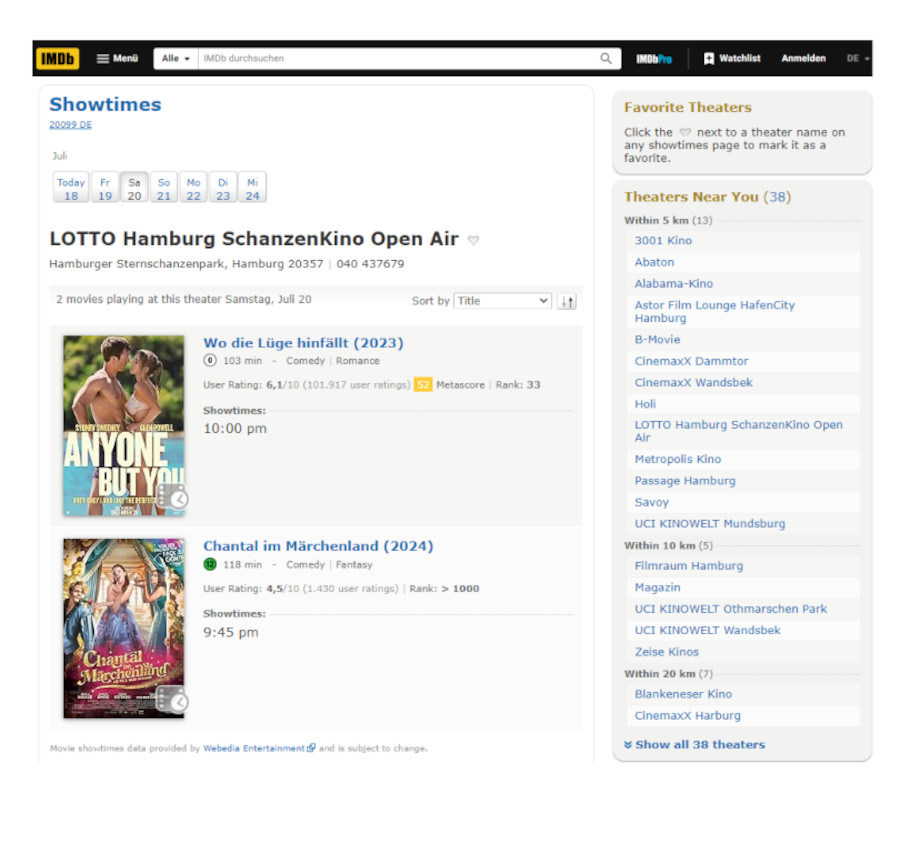The width and height of the screenshot is (900, 844).
Task: Open LOTTO Hamburg SchanzenKino in sidebar list
Action: 738,431
